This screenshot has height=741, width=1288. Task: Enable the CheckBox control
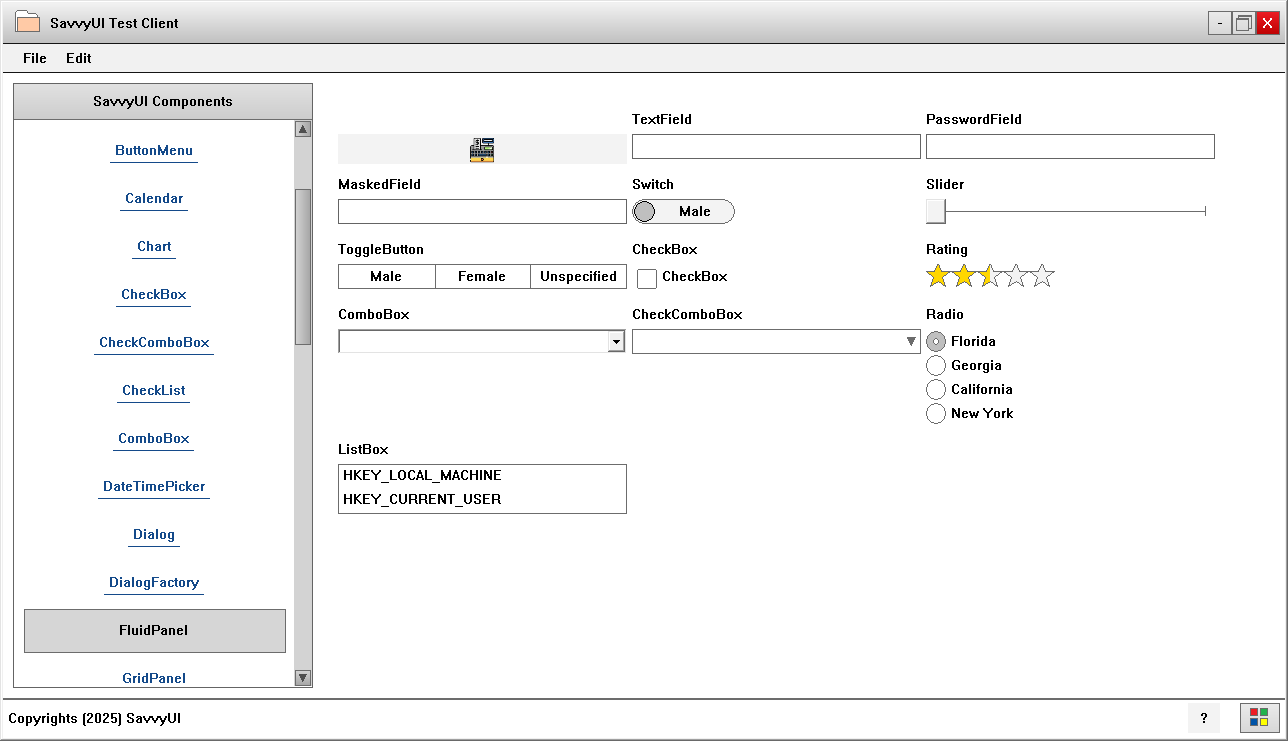coord(646,277)
